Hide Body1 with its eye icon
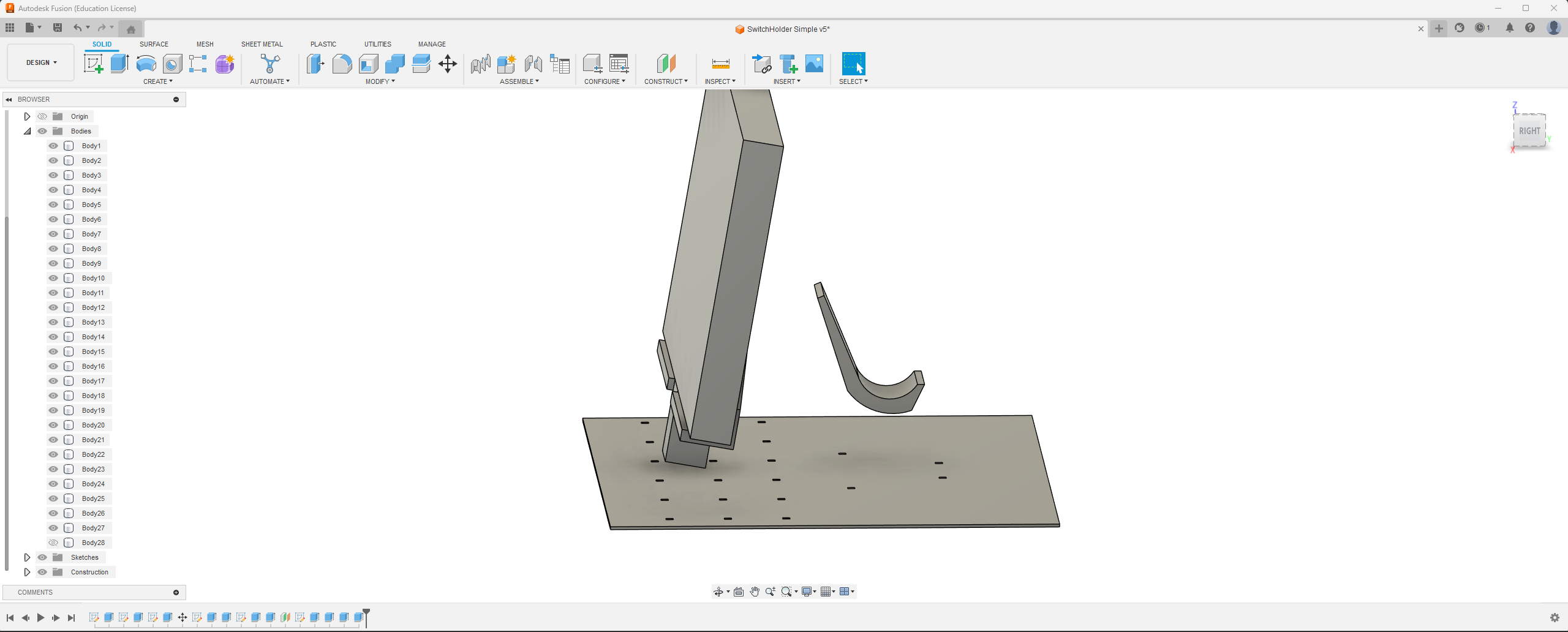The width and height of the screenshot is (1568, 632). click(53, 146)
